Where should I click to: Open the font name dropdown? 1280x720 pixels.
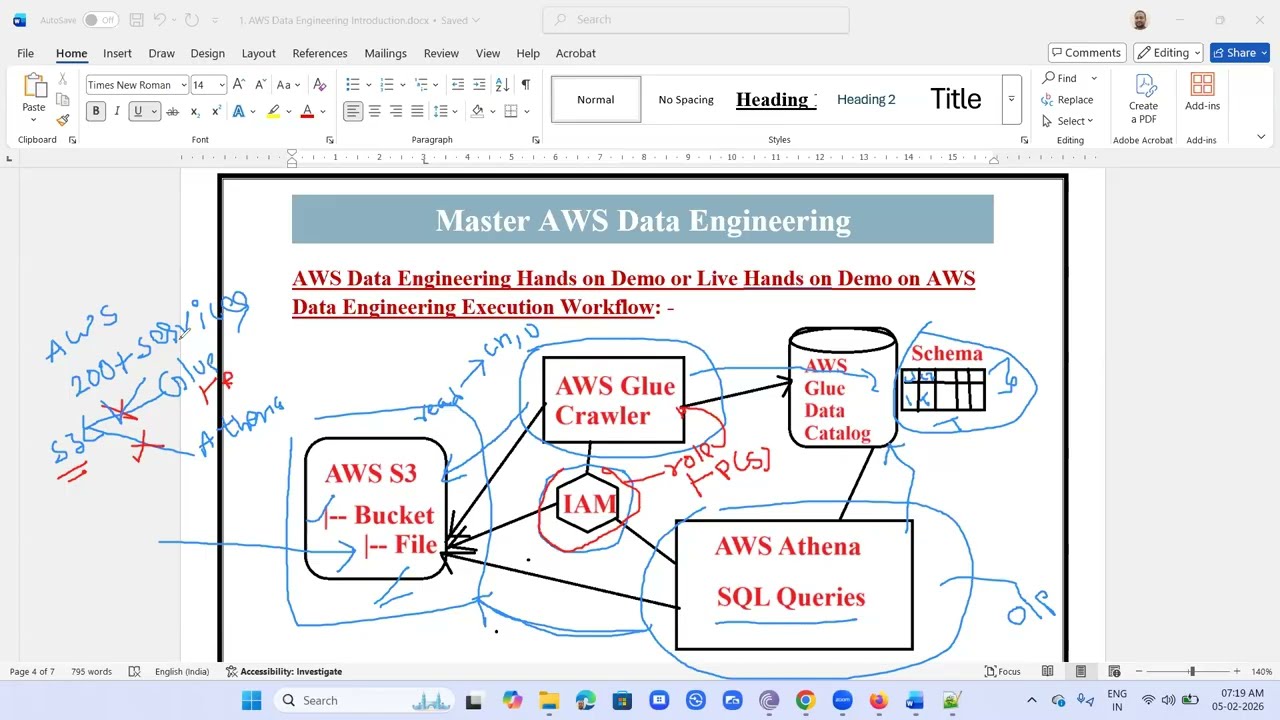pos(183,85)
